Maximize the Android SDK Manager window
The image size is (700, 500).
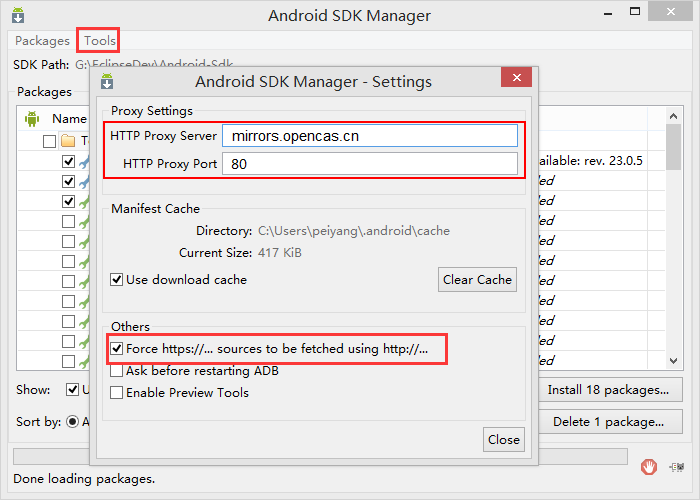tap(635, 12)
